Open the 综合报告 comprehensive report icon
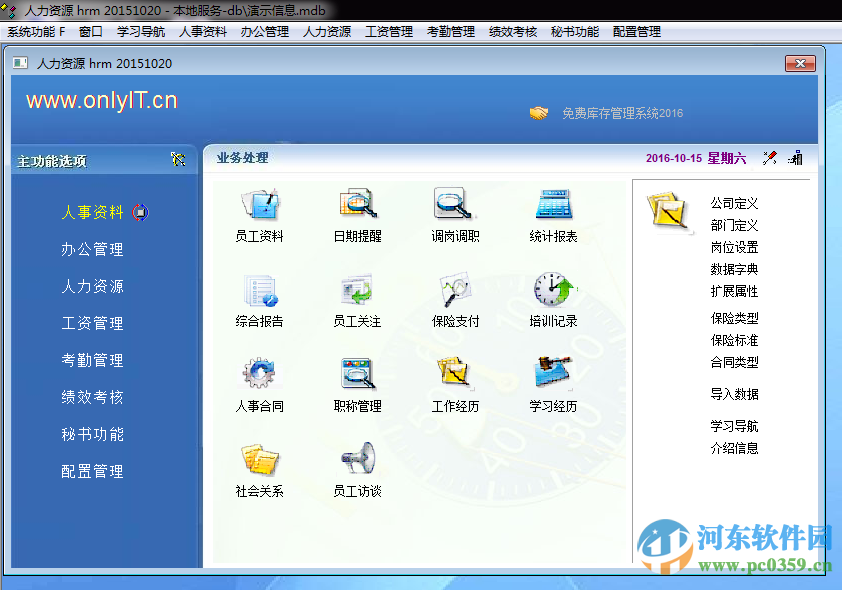The height and width of the screenshot is (590, 842). click(262, 298)
